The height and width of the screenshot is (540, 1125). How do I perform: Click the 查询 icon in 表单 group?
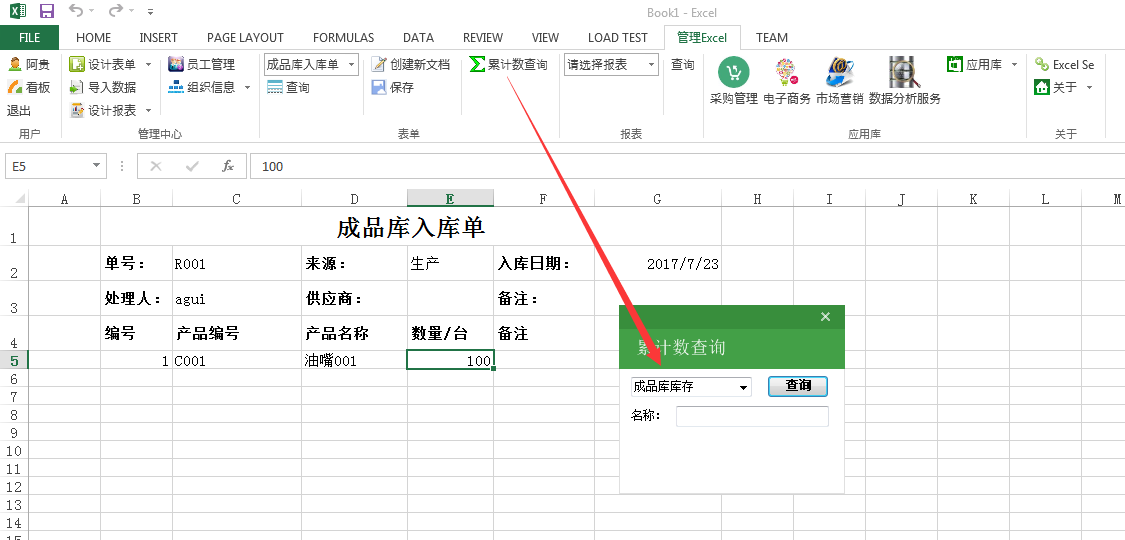[275, 87]
